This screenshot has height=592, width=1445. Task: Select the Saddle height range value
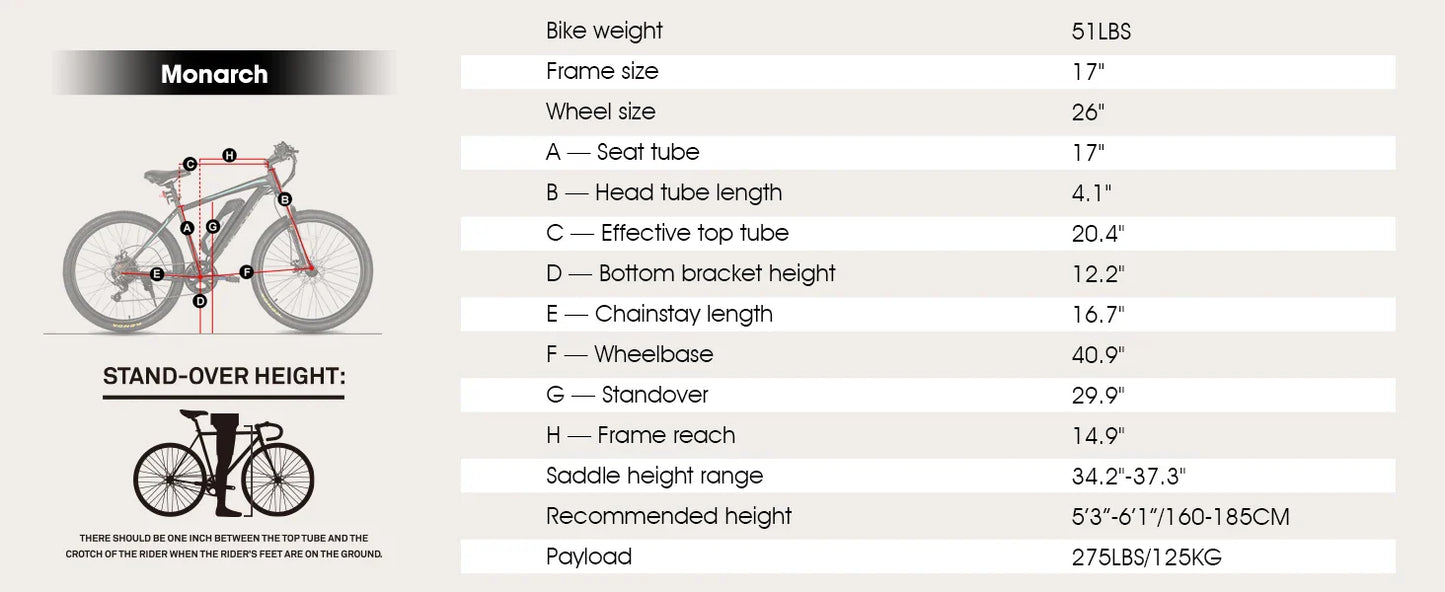tap(1128, 476)
